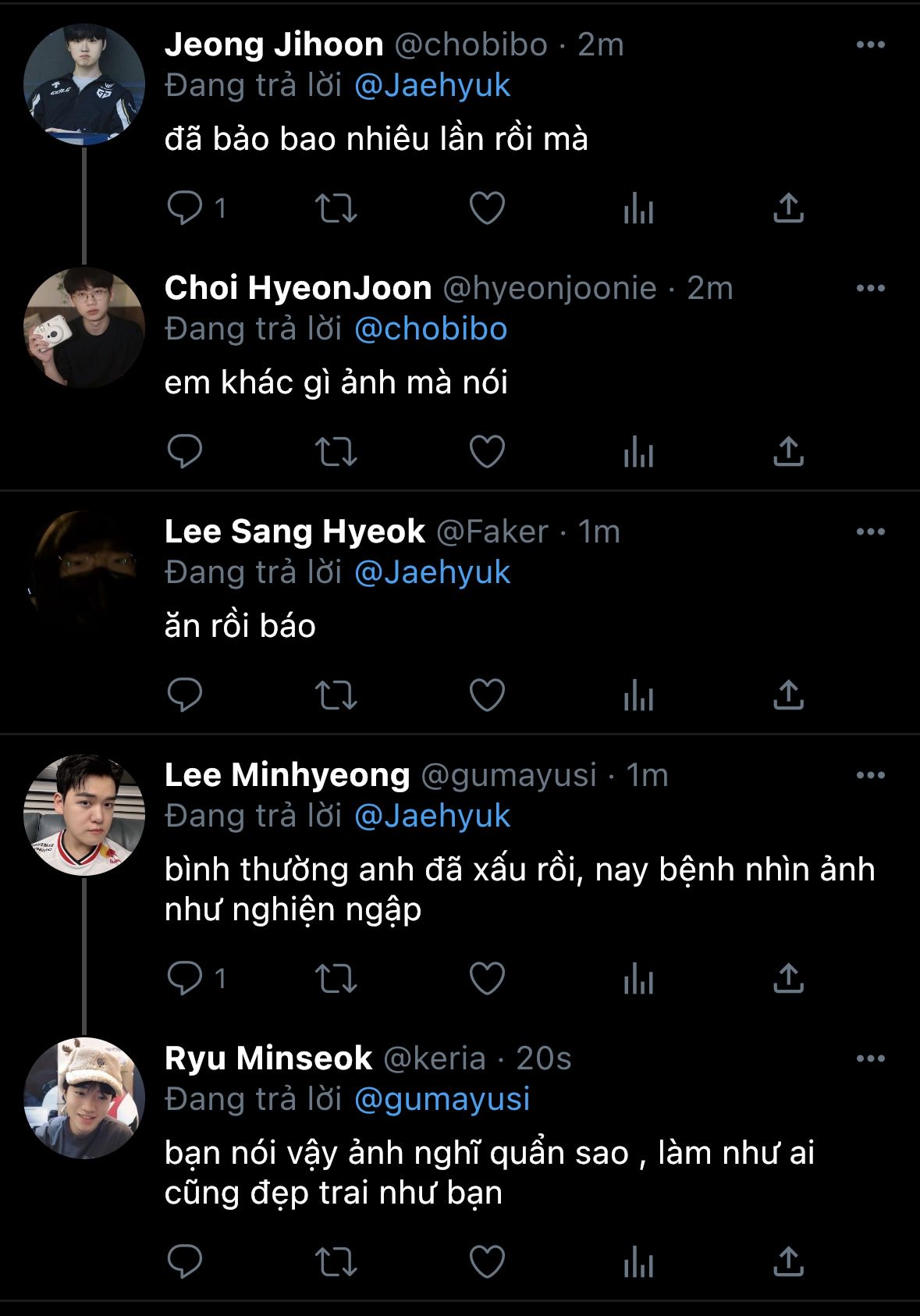Open Lee Minhyeong's profile picture
920x1316 pixels.
point(84,815)
